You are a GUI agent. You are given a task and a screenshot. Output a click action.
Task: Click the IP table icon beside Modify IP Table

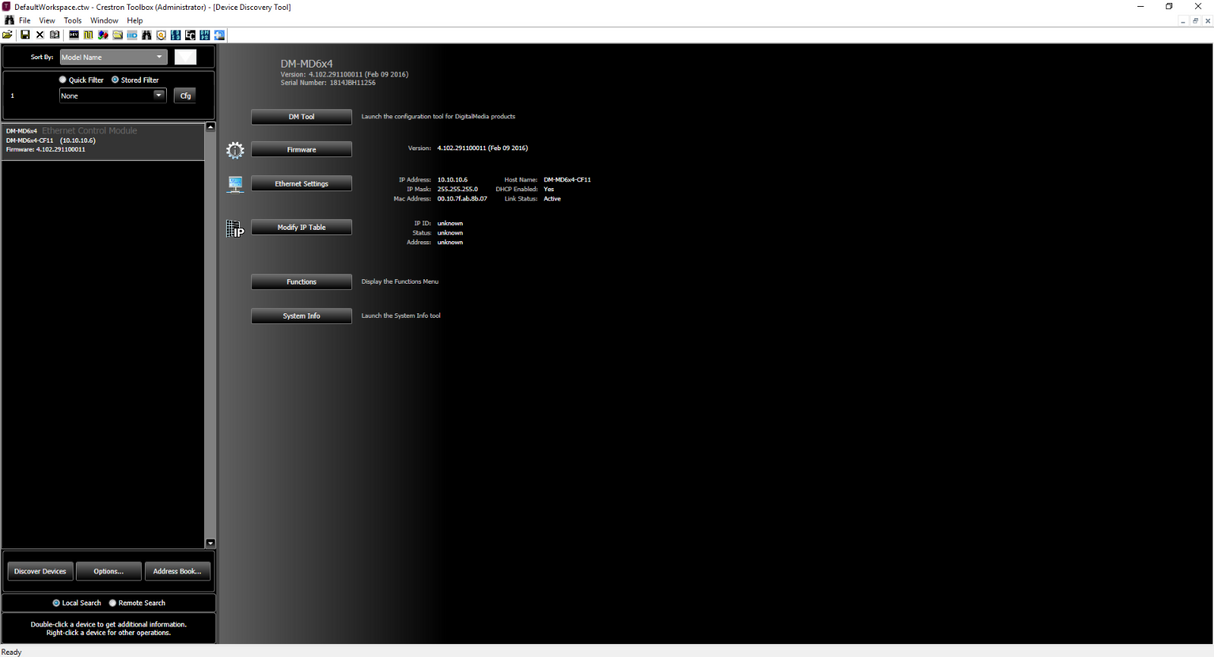pos(235,229)
